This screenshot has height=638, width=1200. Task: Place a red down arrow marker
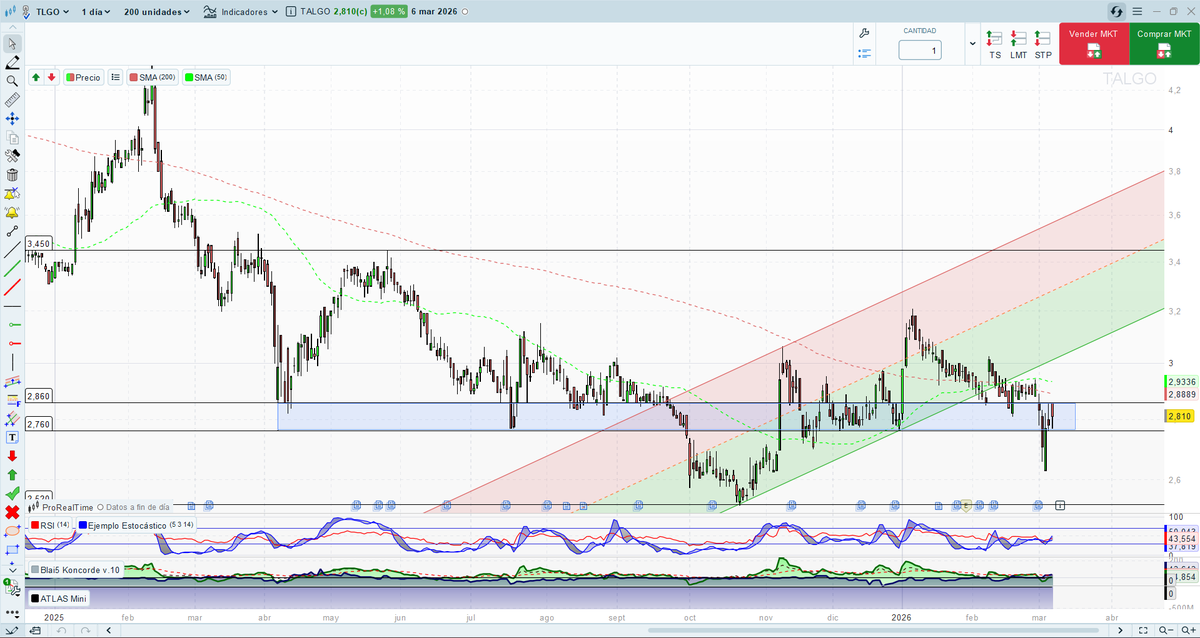[12, 456]
